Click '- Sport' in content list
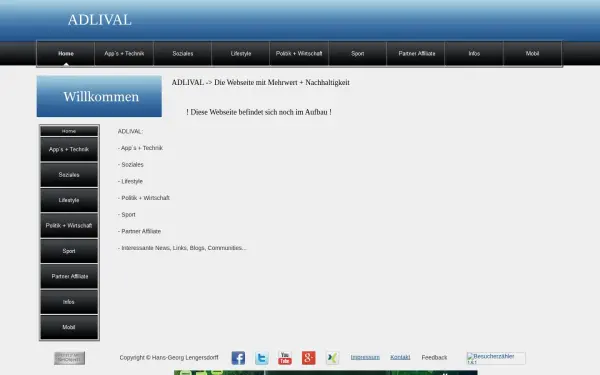Screen dimensions: 600x375 (127, 215)
